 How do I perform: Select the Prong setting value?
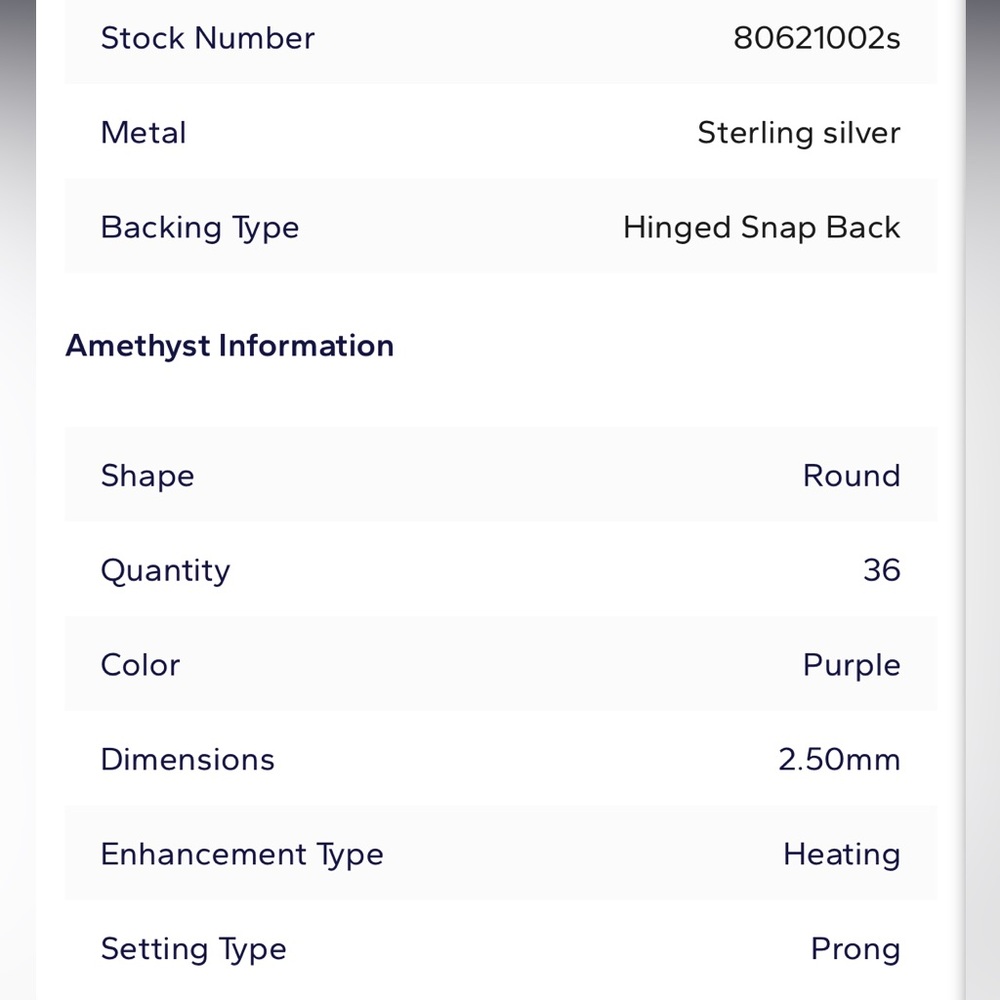pos(855,950)
